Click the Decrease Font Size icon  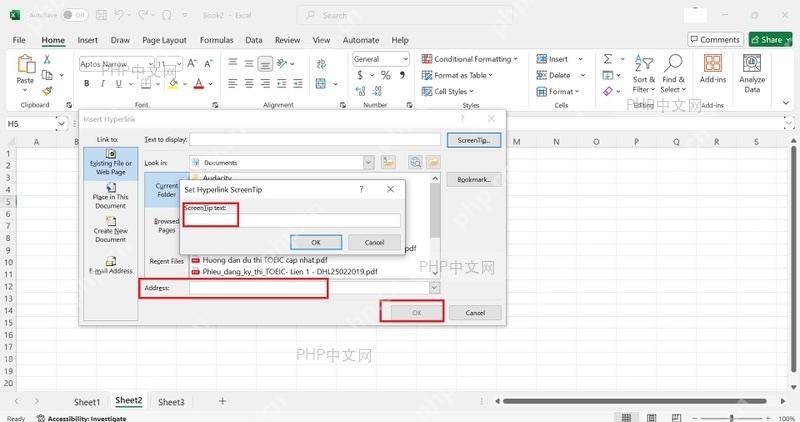[x=208, y=63]
